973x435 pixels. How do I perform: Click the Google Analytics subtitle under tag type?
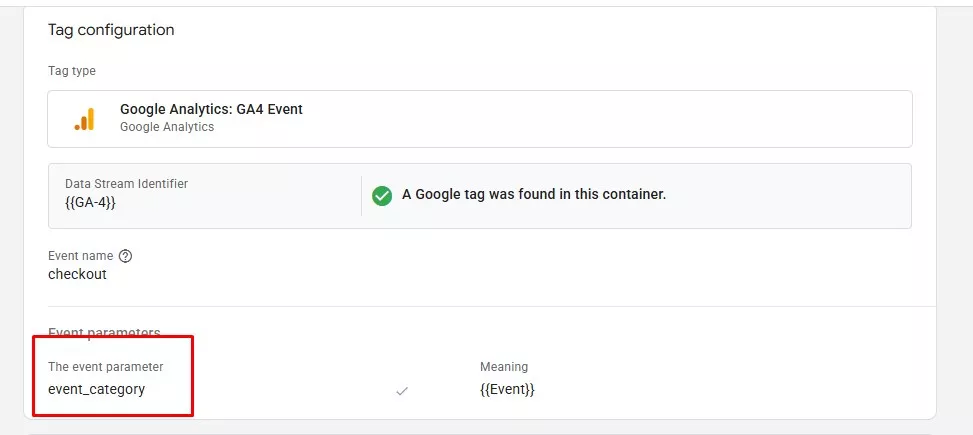coord(167,127)
